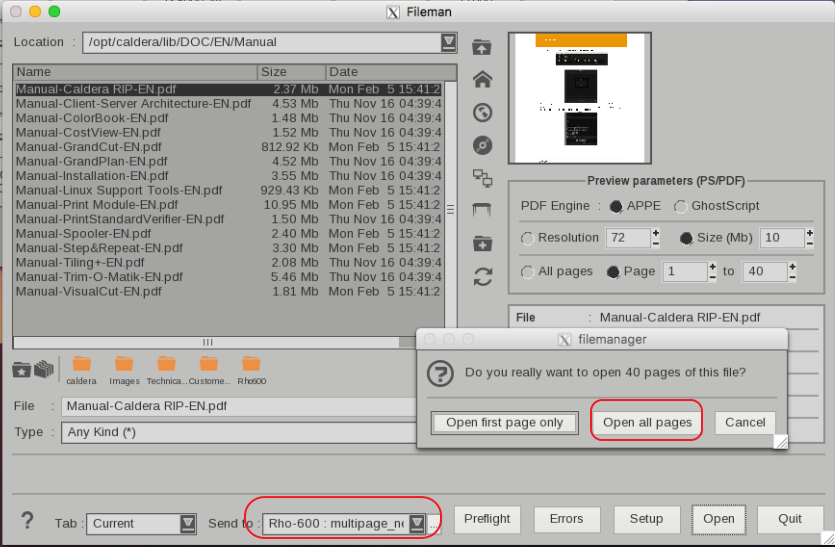Click the end page number field
The height and width of the screenshot is (547, 835).
[x=765, y=272]
